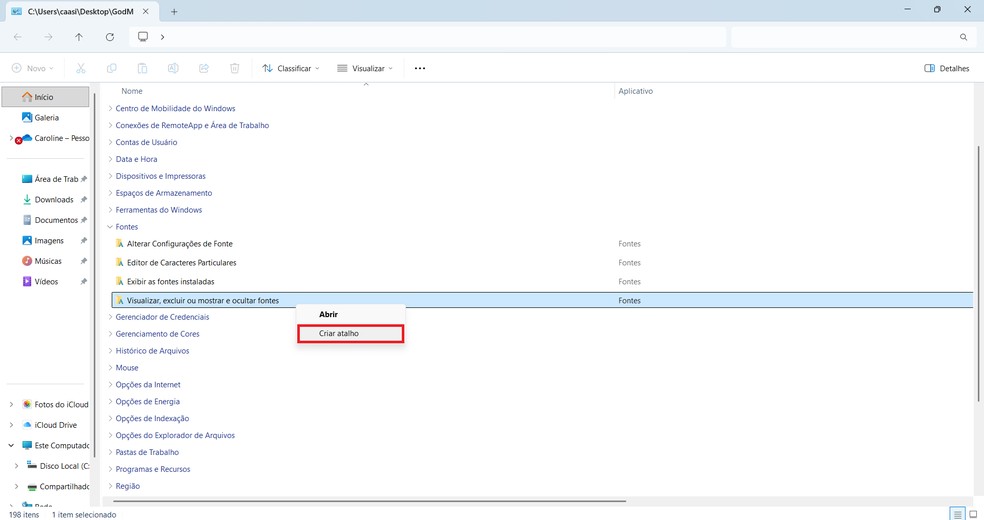Click the search magnifier icon
The image size is (984, 520).
(x=963, y=37)
